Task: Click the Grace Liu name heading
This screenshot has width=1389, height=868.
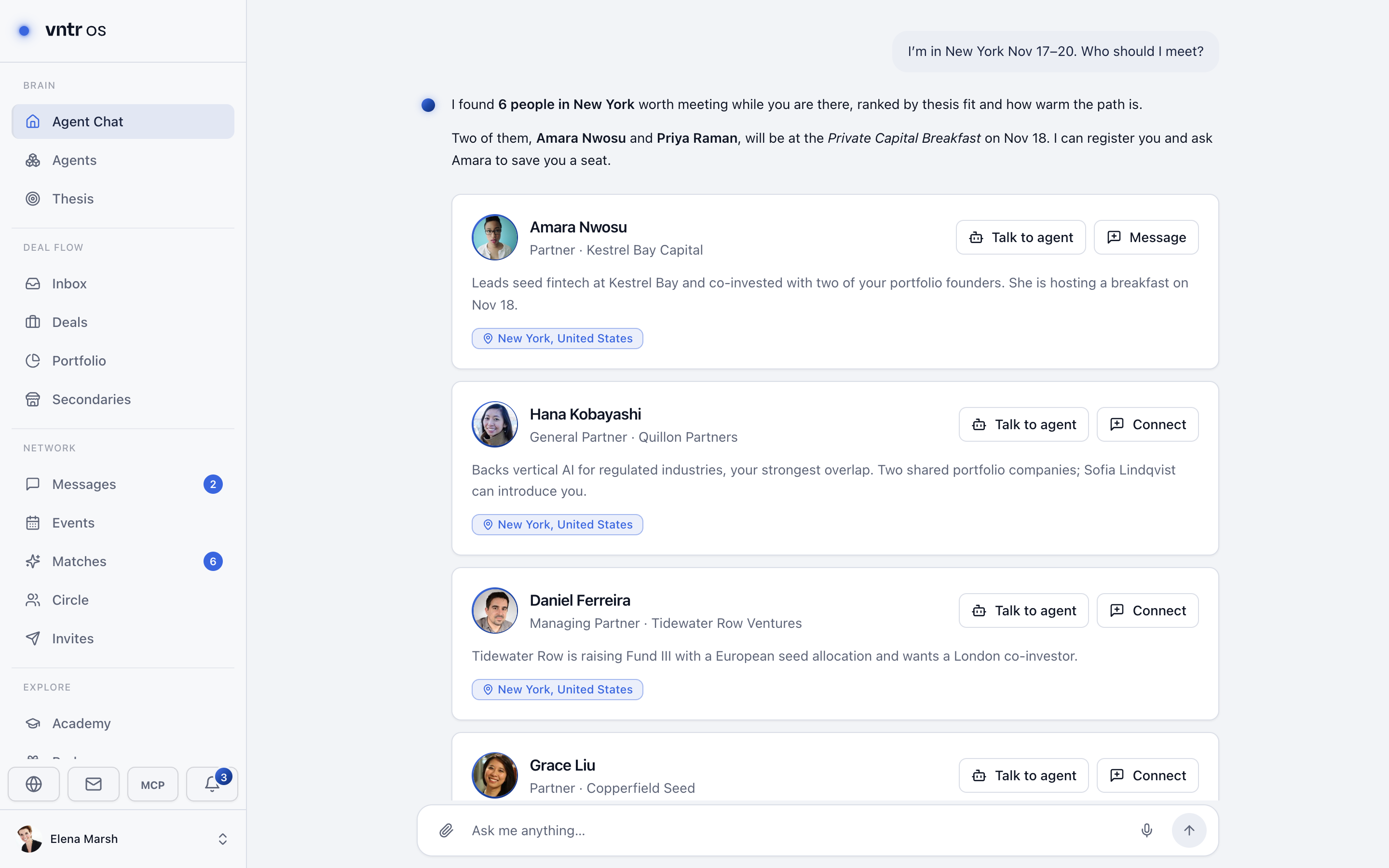Action: point(562,765)
